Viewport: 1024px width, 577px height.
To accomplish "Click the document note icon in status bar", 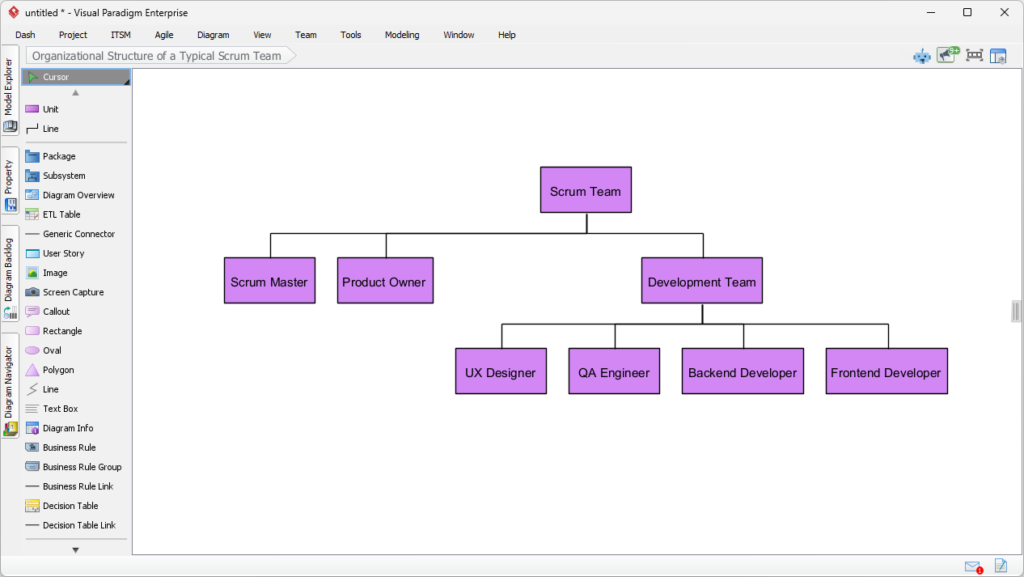I will (x=1000, y=565).
